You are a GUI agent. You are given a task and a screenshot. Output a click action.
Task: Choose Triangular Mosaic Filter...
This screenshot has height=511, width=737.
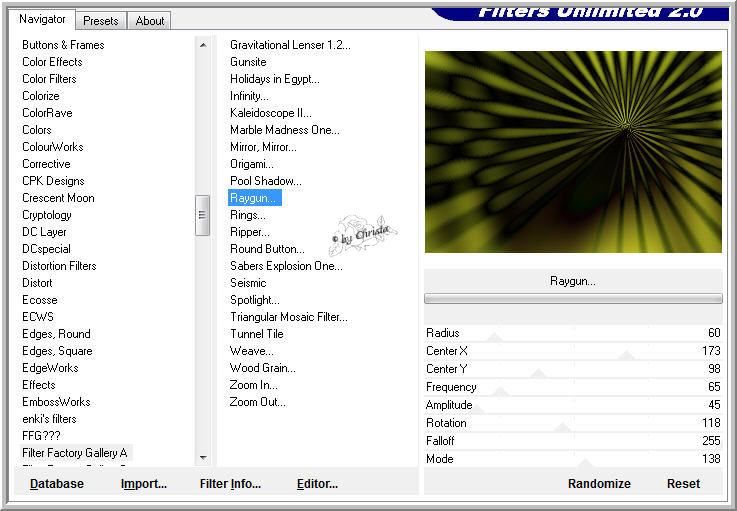(289, 317)
